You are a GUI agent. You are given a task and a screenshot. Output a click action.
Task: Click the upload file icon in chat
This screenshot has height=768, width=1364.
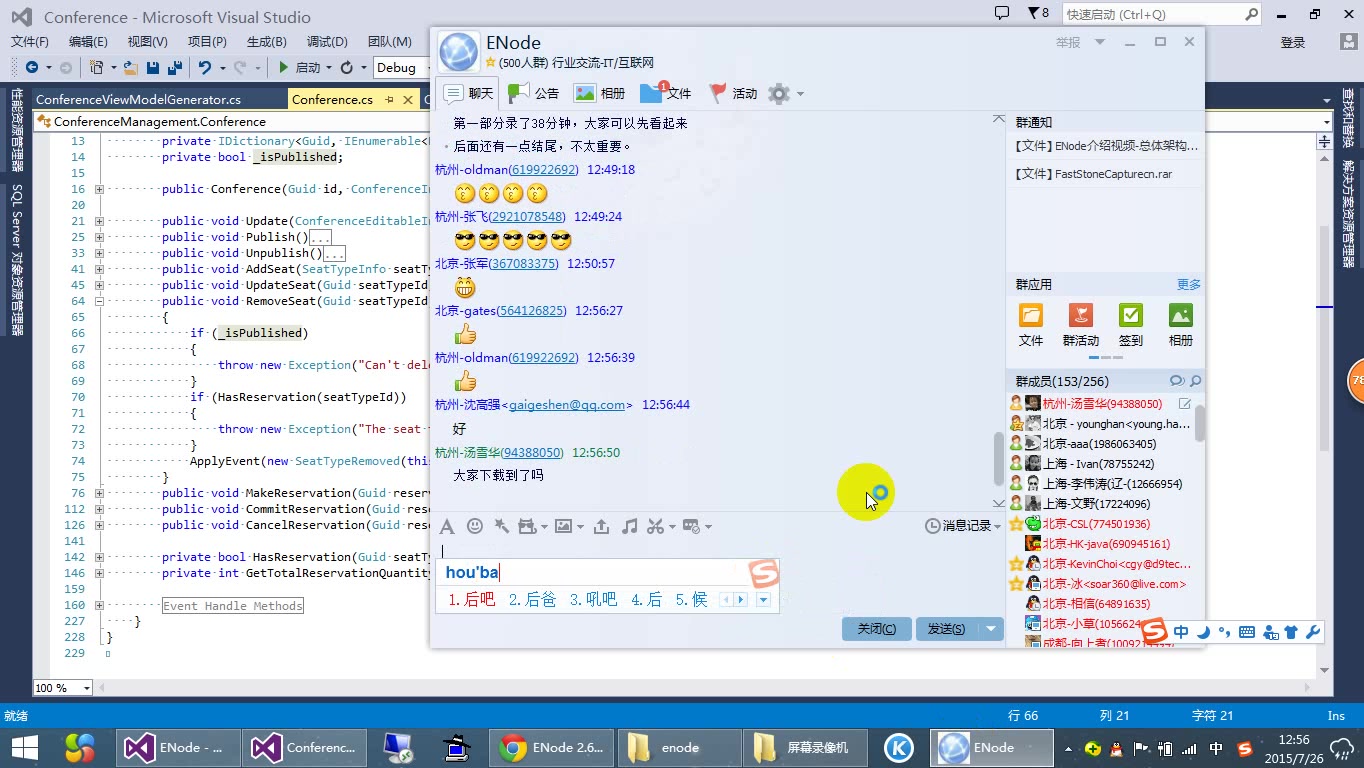click(601, 526)
